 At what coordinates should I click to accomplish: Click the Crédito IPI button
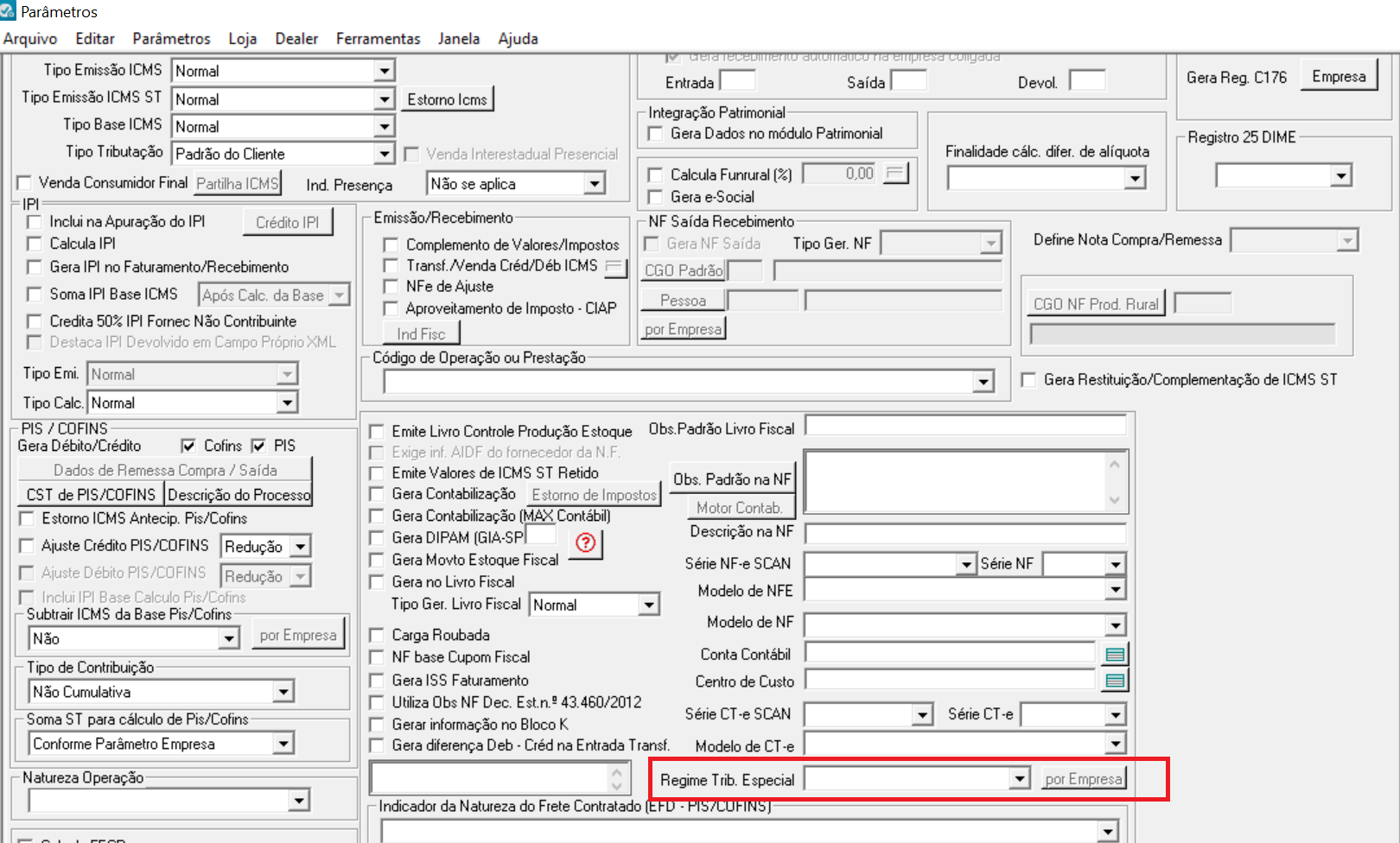287,222
